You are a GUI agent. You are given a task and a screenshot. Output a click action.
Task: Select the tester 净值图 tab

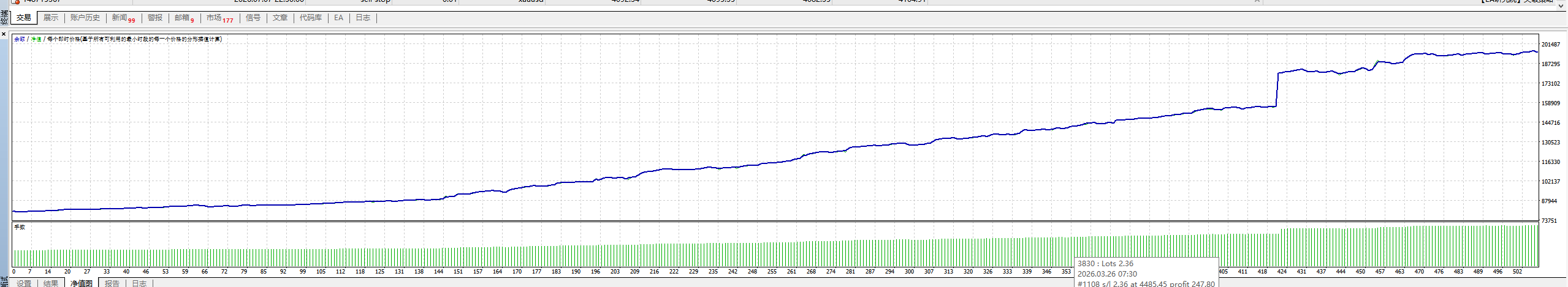(x=81, y=283)
